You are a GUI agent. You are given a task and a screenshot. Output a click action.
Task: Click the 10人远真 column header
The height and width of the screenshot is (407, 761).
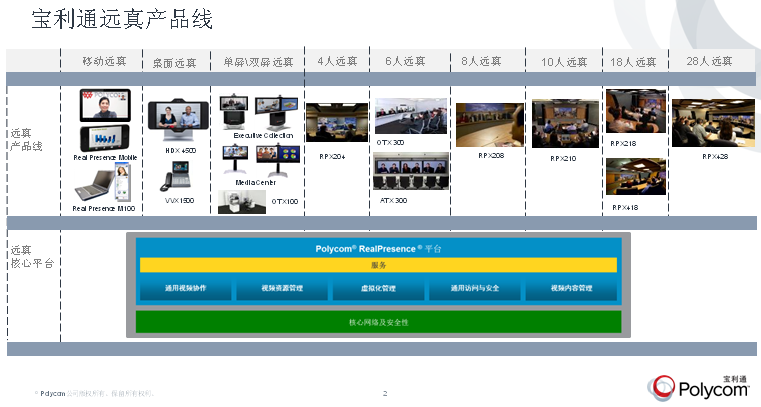pyautogui.click(x=564, y=62)
